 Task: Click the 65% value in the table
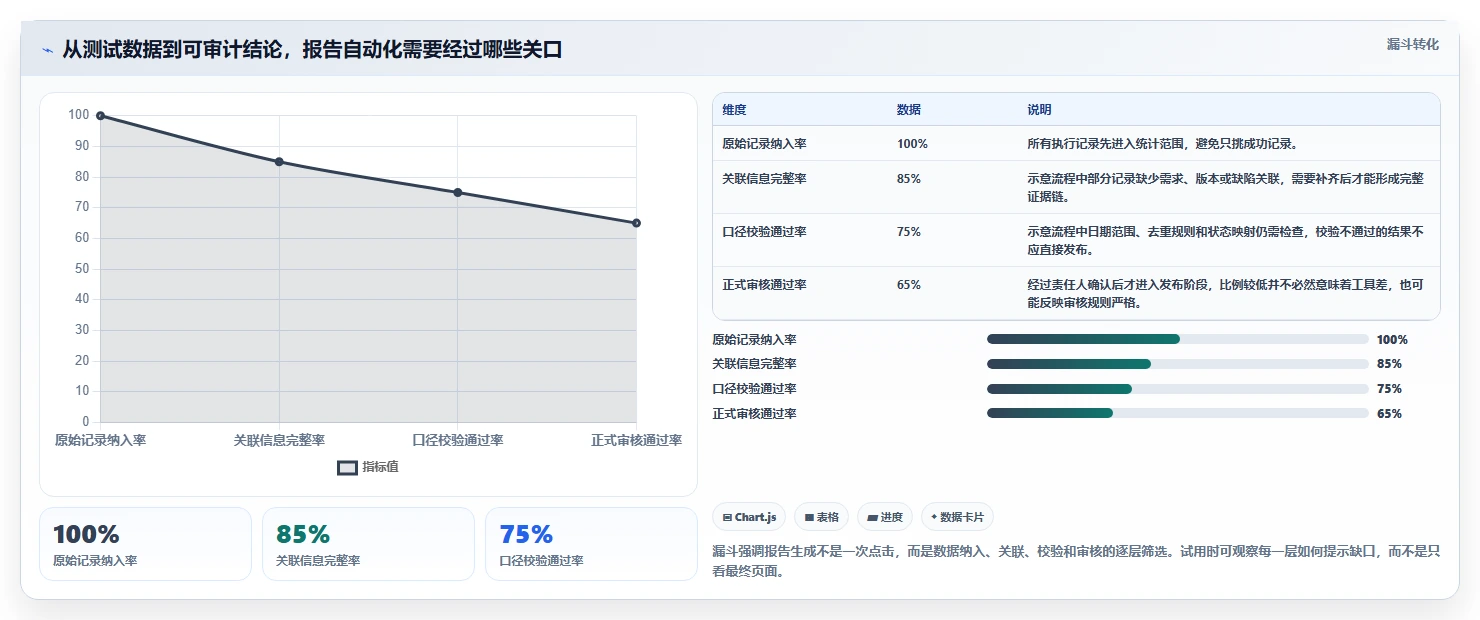[x=909, y=285]
